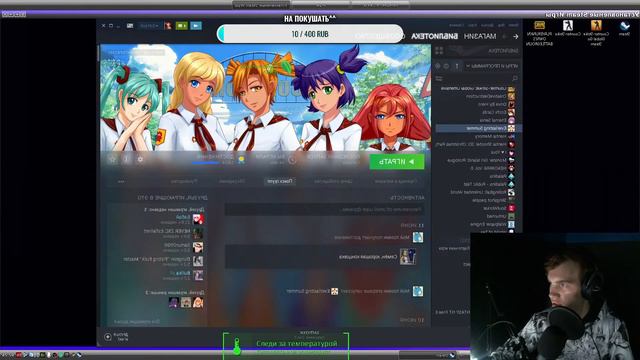Expand the account name dropdown
640x360 pixels.
click(149, 26)
